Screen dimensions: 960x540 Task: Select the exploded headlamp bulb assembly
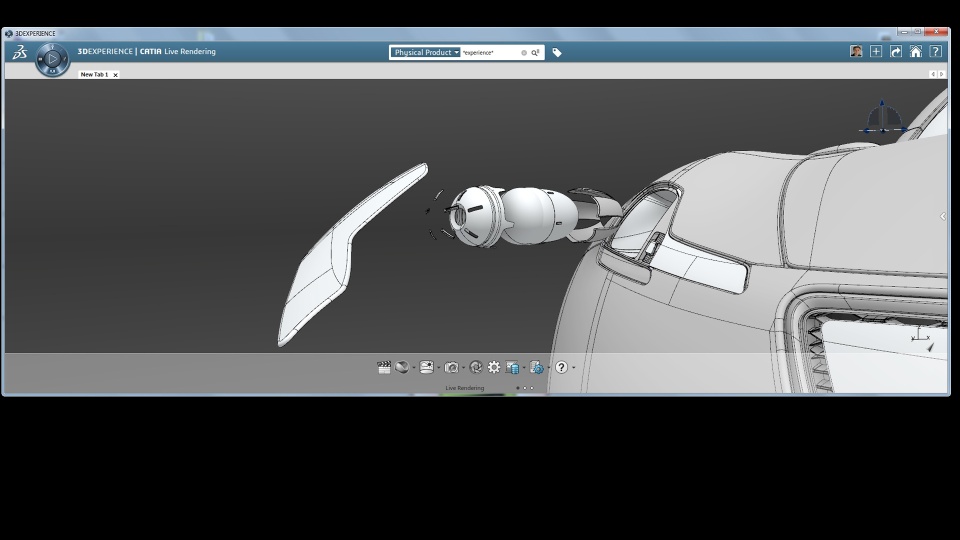523,216
